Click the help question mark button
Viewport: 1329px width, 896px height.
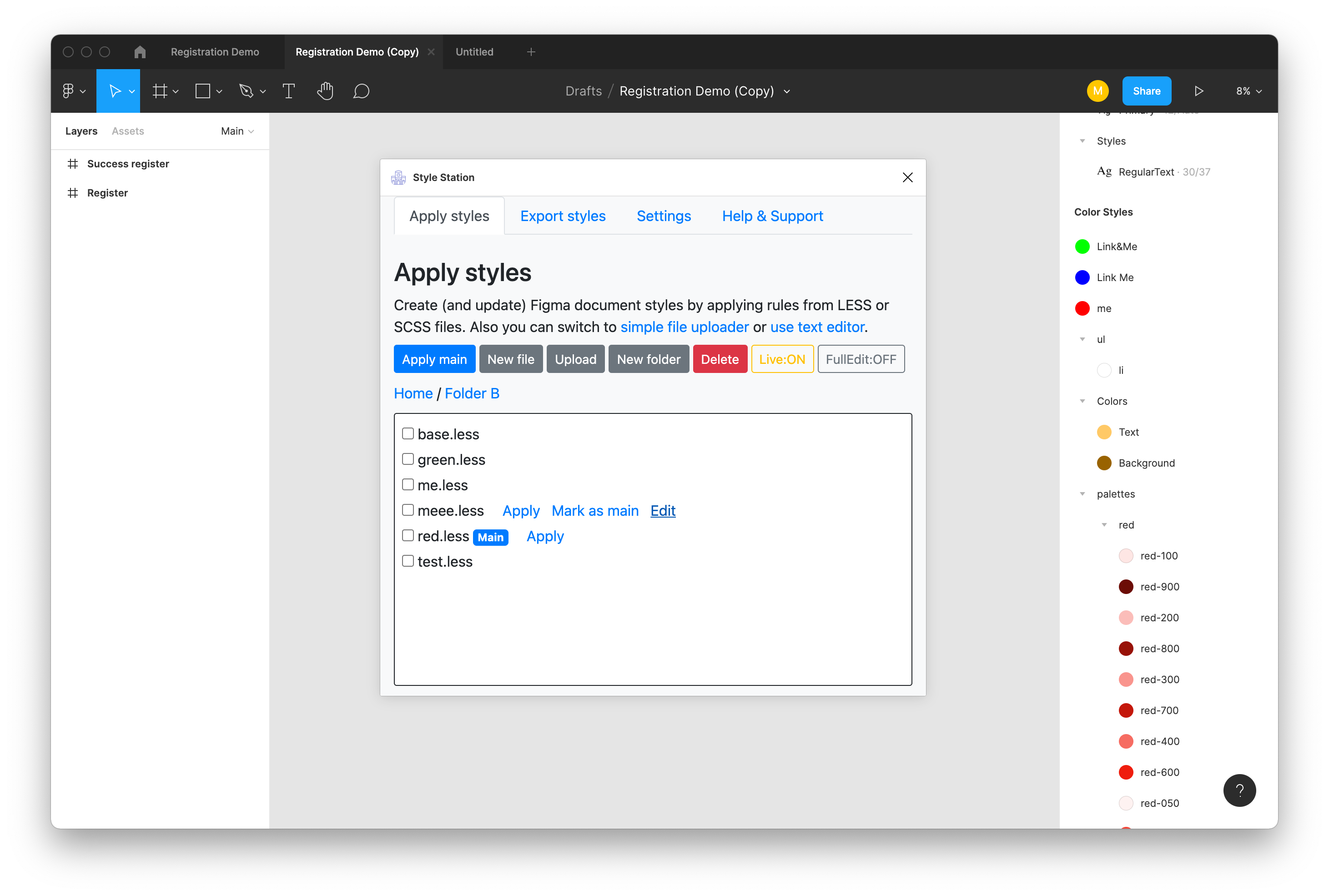click(x=1239, y=790)
